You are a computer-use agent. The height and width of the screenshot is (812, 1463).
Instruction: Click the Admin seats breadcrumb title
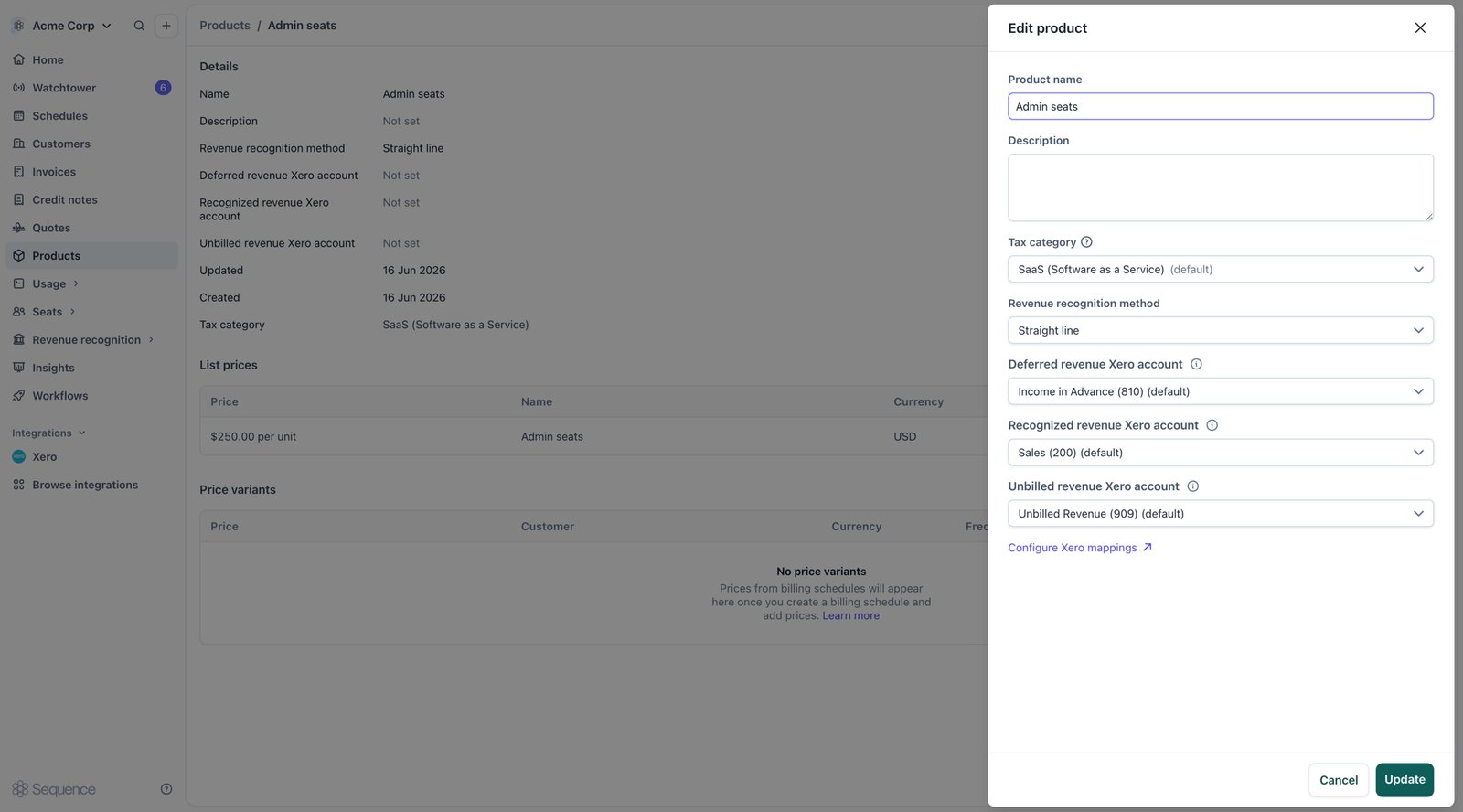coord(302,26)
